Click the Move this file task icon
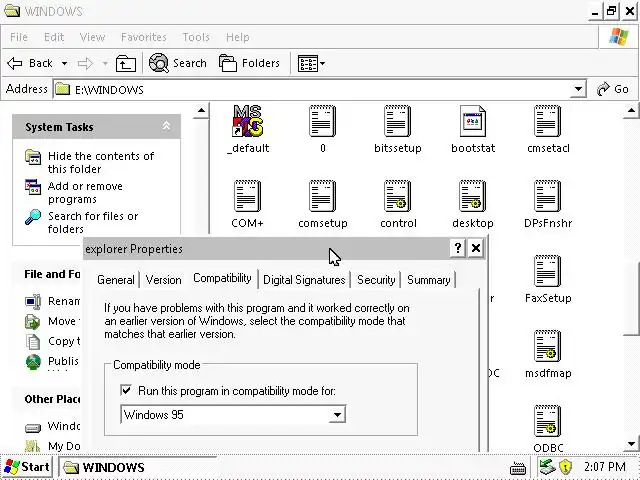This screenshot has width=640, height=480. [33, 321]
